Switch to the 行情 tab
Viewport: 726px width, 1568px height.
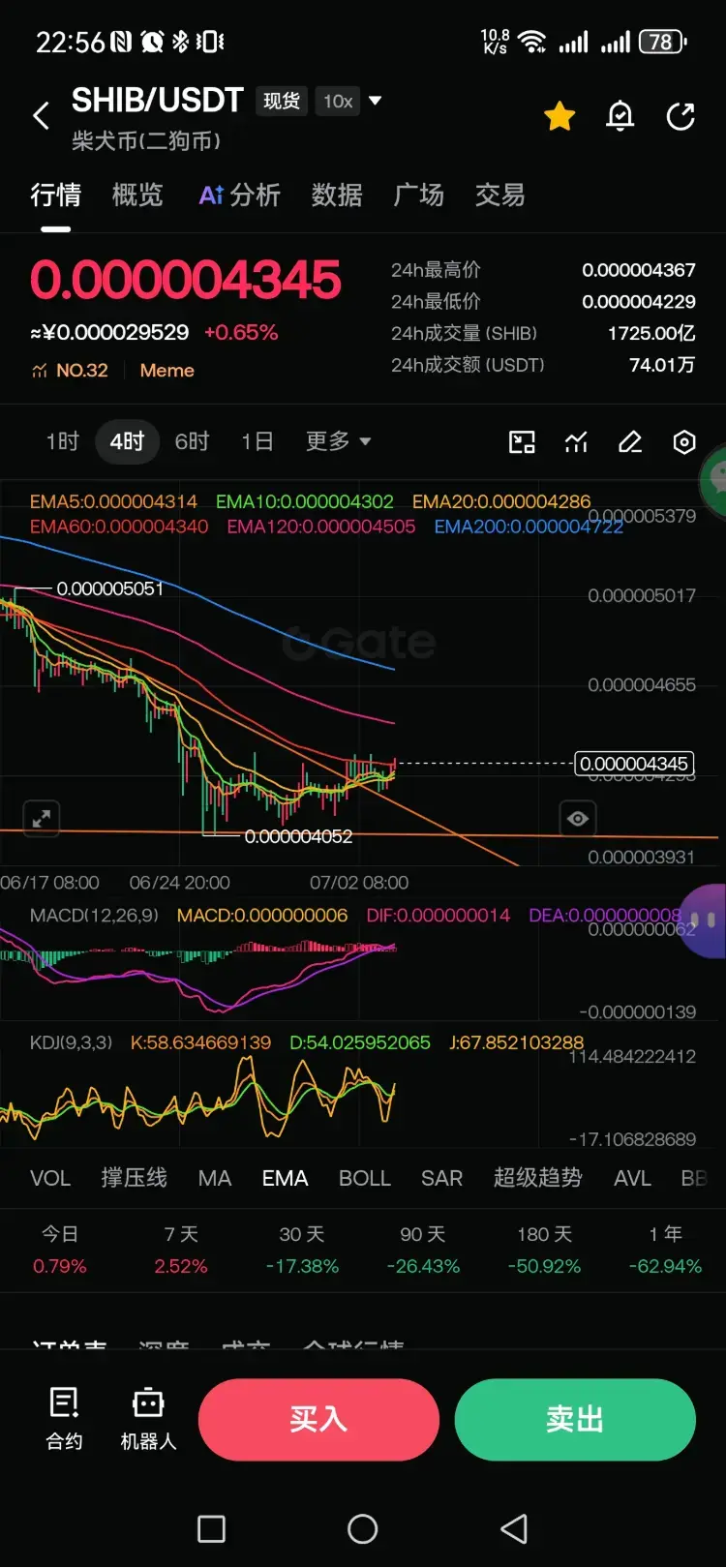click(55, 196)
